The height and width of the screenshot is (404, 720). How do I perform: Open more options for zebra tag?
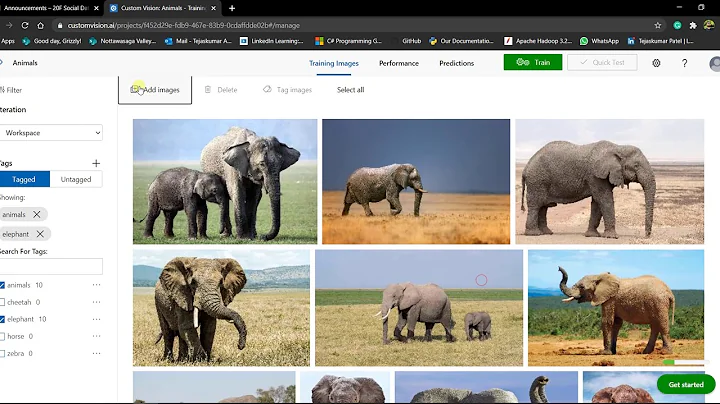coord(96,354)
